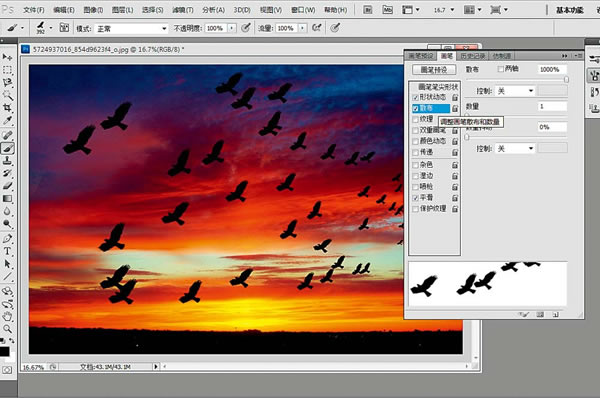600x398 pixels.
Task: Select the Quick Selection tool
Action: [x=7, y=95]
